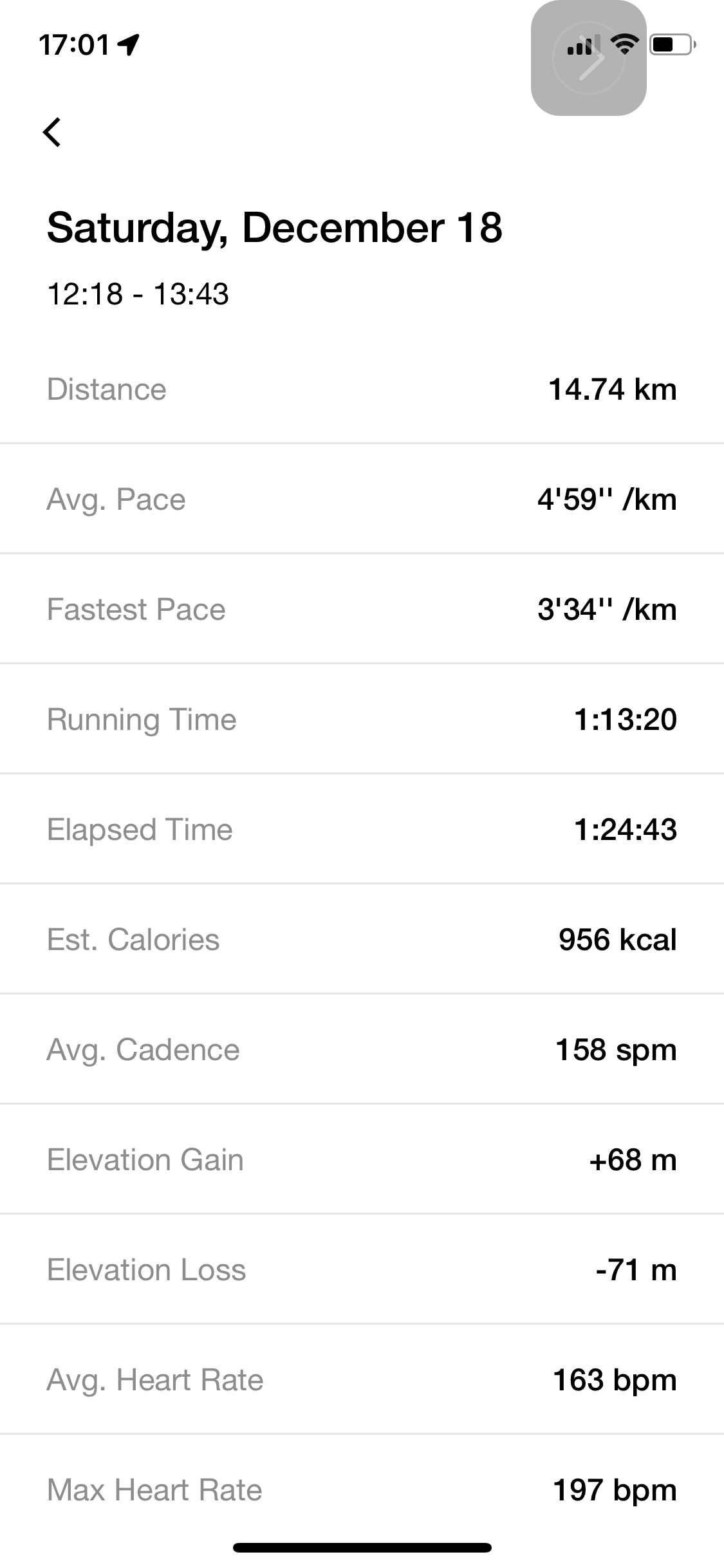The image size is (724, 1568).
Task: Tap the 17:01 clock in status bar
Action: pos(74,44)
